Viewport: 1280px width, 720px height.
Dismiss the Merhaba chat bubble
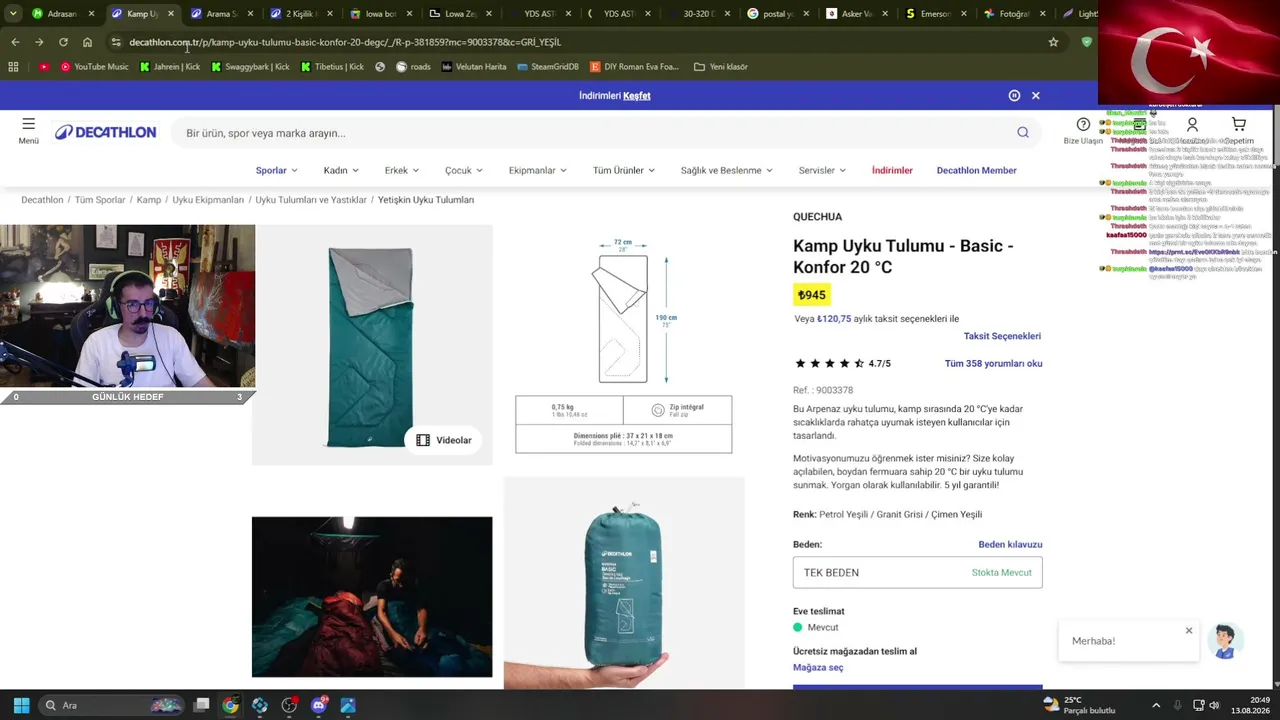(x=1189, y=630)
